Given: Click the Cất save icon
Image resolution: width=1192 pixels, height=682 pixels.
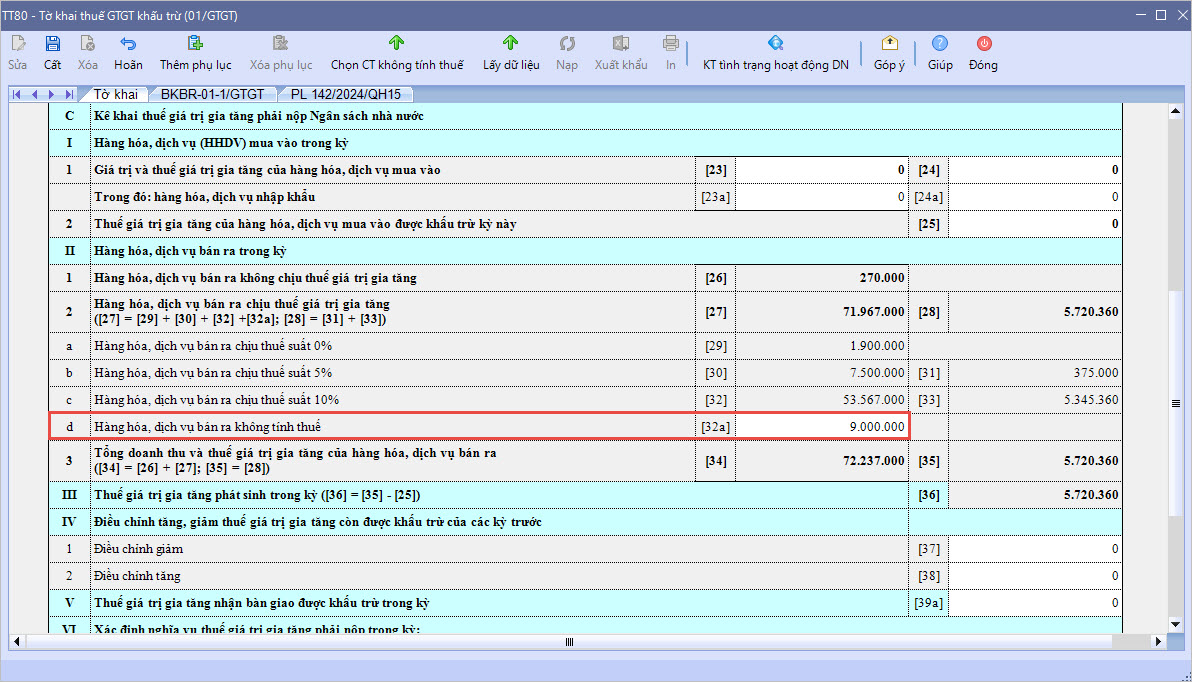Looking at the screenshot, I should point(53,44).
